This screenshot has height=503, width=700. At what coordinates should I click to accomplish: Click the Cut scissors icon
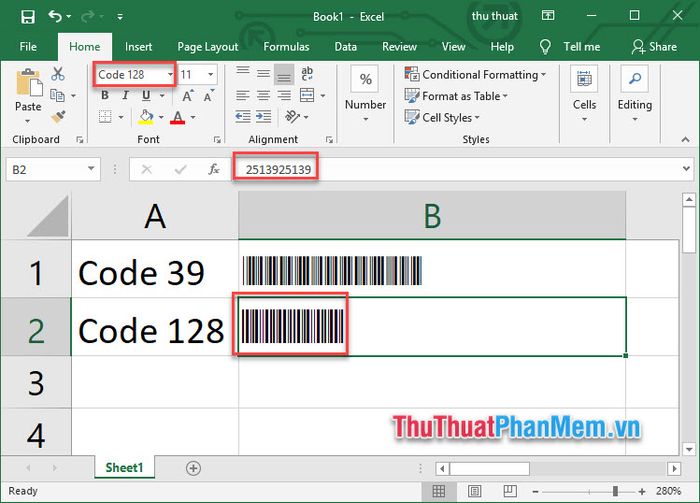58,74
